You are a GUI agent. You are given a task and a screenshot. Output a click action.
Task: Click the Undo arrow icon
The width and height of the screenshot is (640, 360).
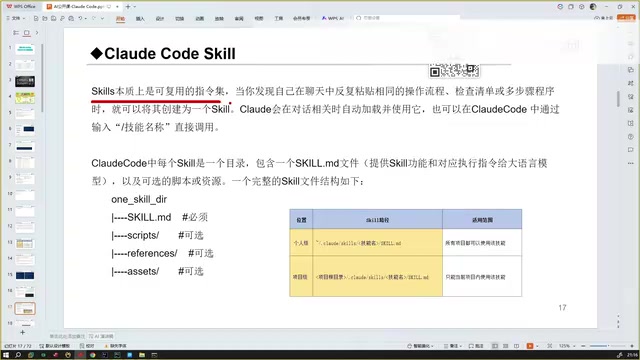coord(80,18)
